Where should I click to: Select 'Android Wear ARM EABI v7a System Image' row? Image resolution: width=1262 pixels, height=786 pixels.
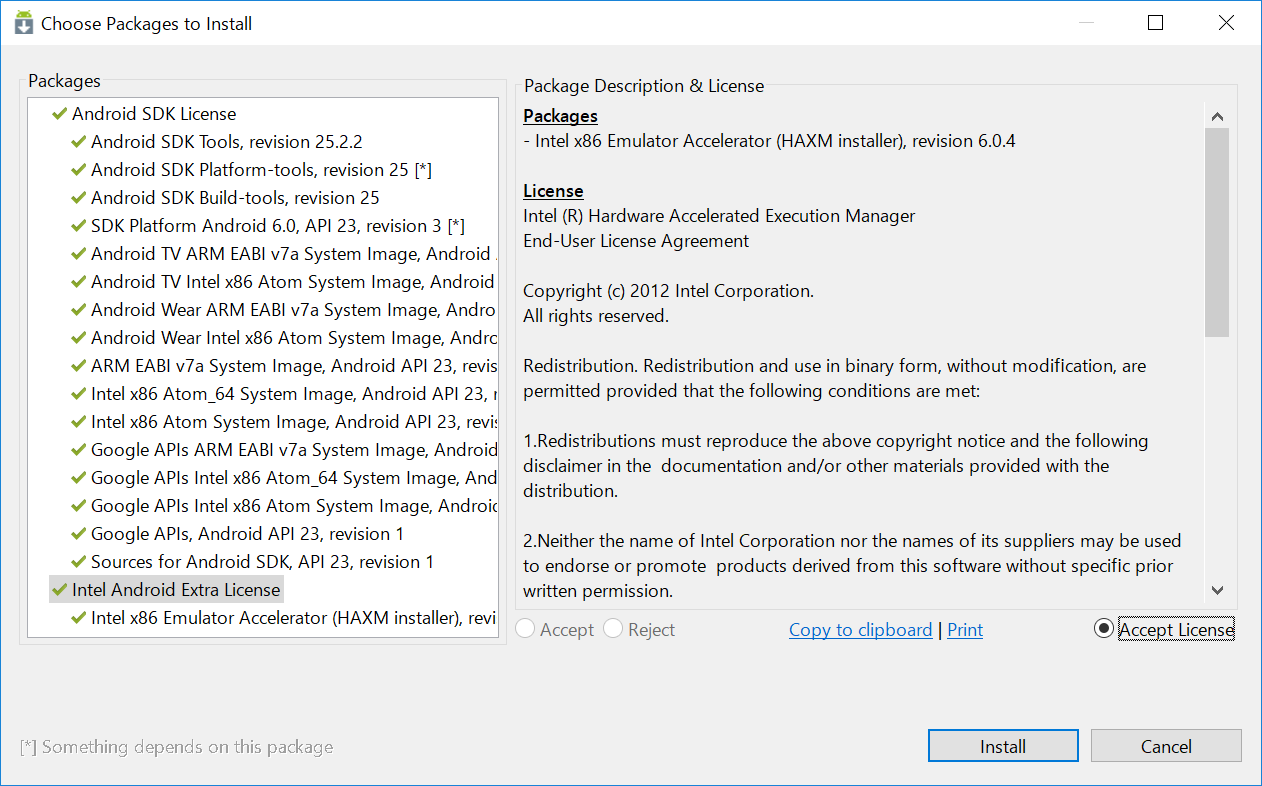[293, 310]
